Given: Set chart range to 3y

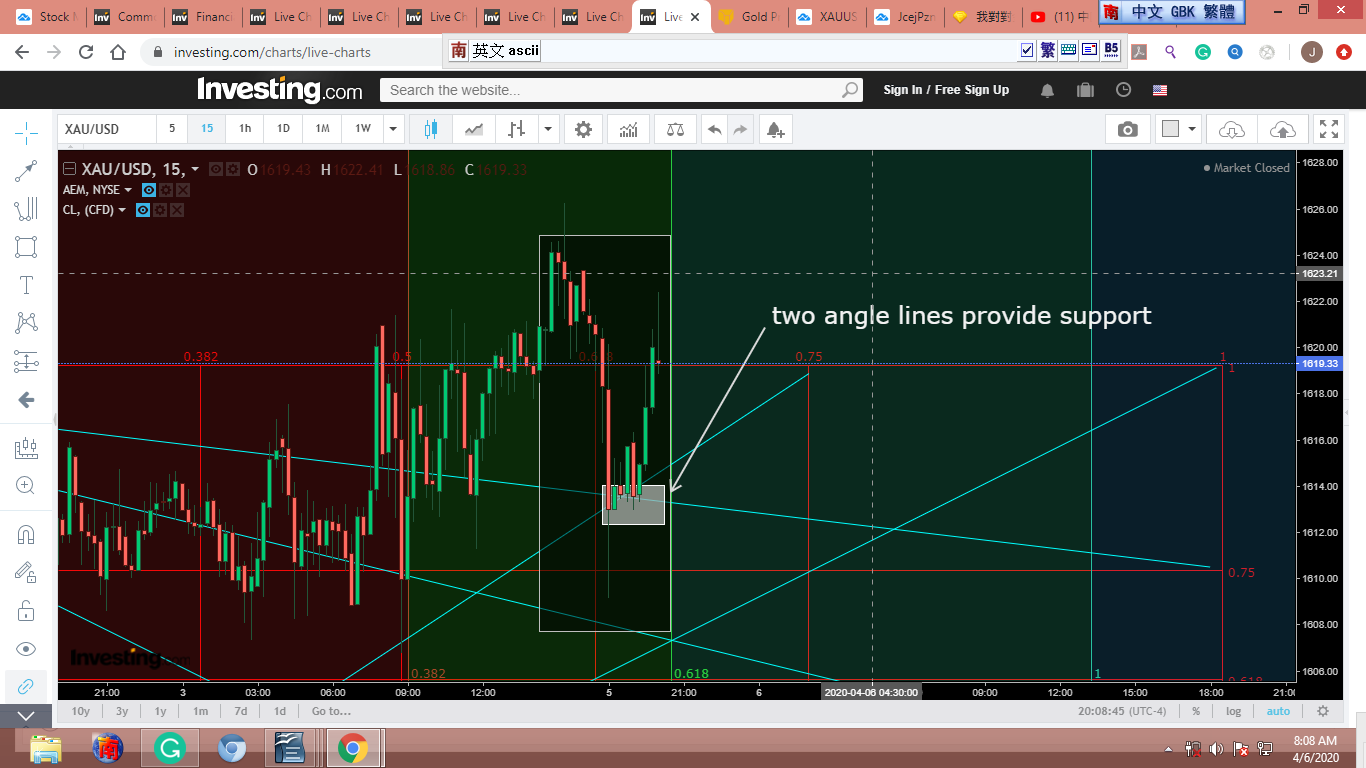Looking at the screenshot, I should click(122, 712).
